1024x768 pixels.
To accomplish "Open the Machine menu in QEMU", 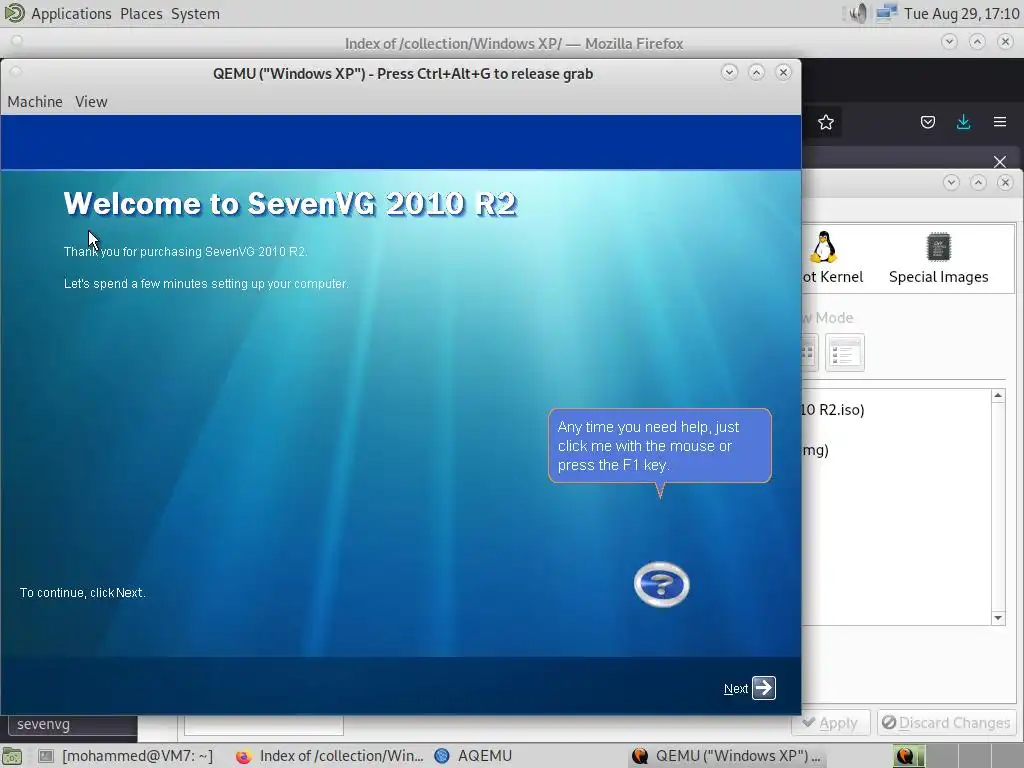I will tap(35, 102).
